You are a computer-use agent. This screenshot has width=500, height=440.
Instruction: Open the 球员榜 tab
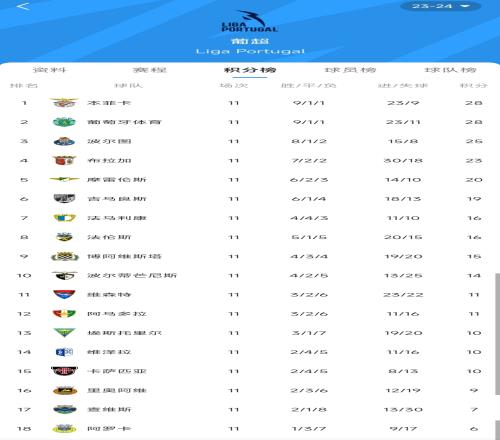pos(350,70)
